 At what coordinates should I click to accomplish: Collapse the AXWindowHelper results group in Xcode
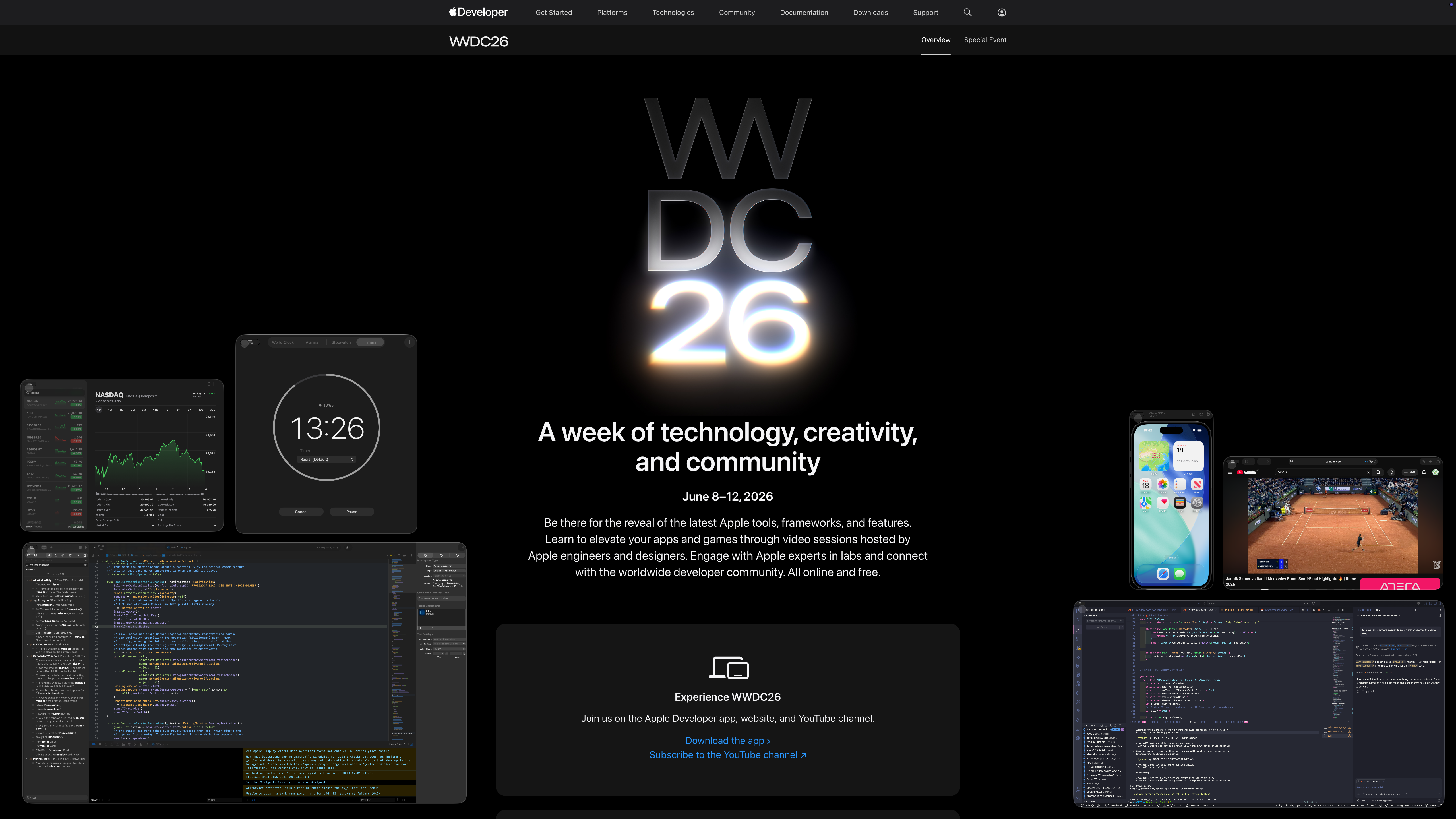pyautogui.click(x=27, y=580)
